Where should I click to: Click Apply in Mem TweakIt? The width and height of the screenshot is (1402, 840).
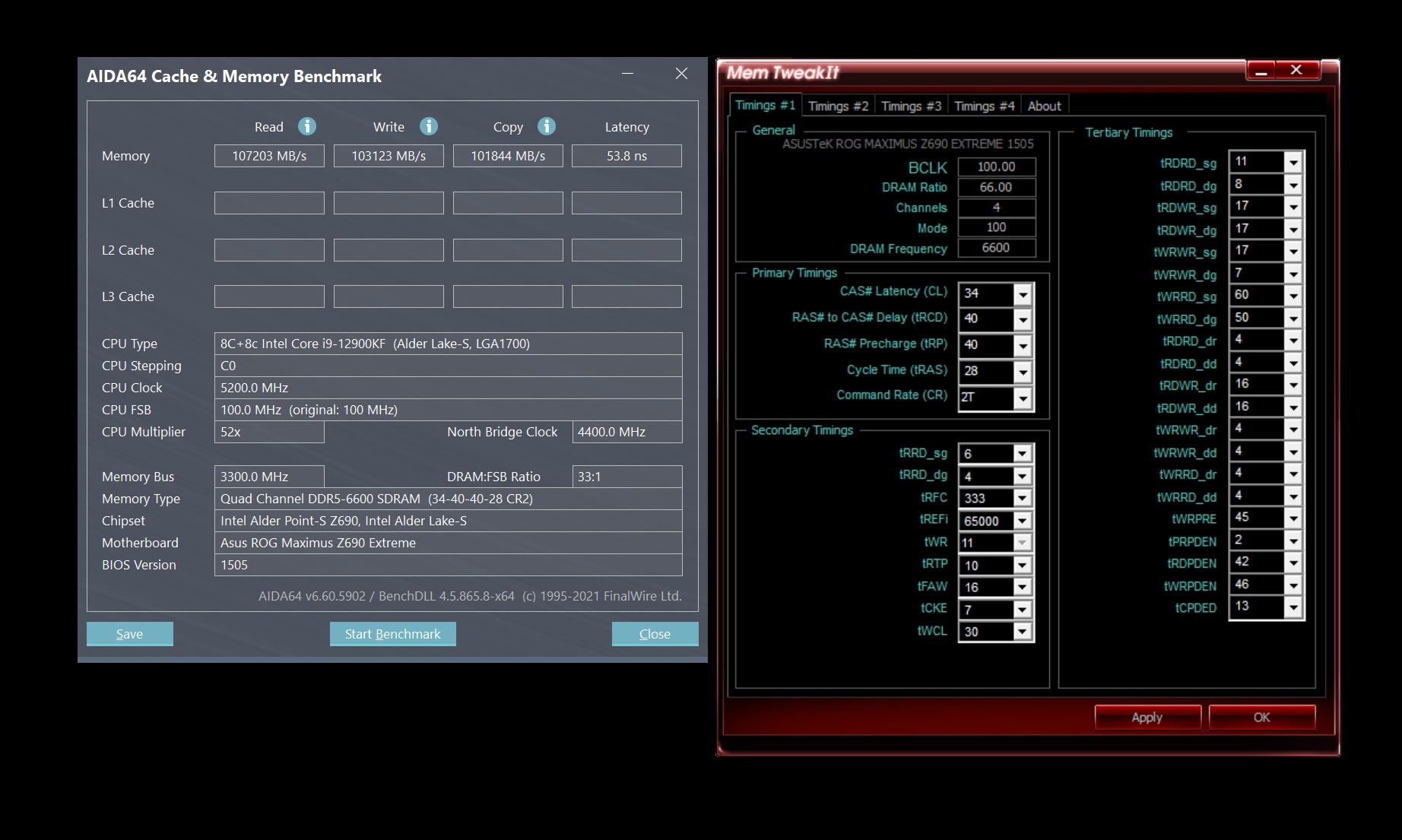tap(1147, 718)
